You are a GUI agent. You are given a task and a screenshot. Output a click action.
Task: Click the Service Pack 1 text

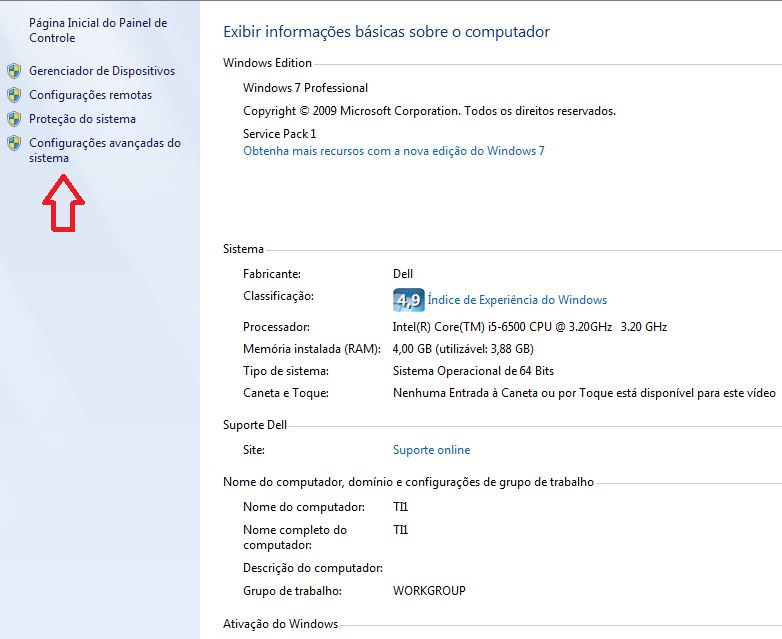[x=279, y=134]
